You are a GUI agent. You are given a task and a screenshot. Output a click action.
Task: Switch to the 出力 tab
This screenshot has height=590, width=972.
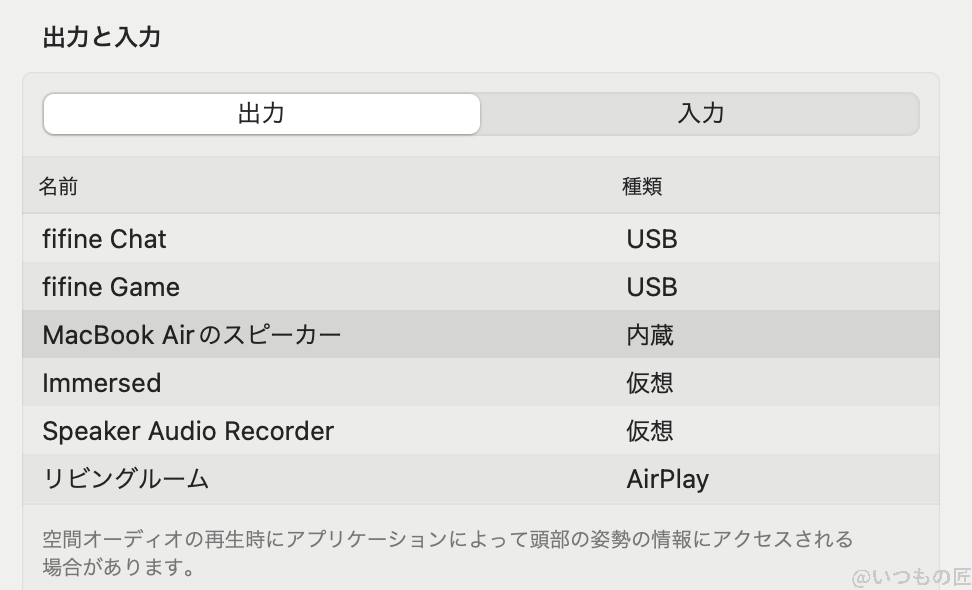point(260,113)
